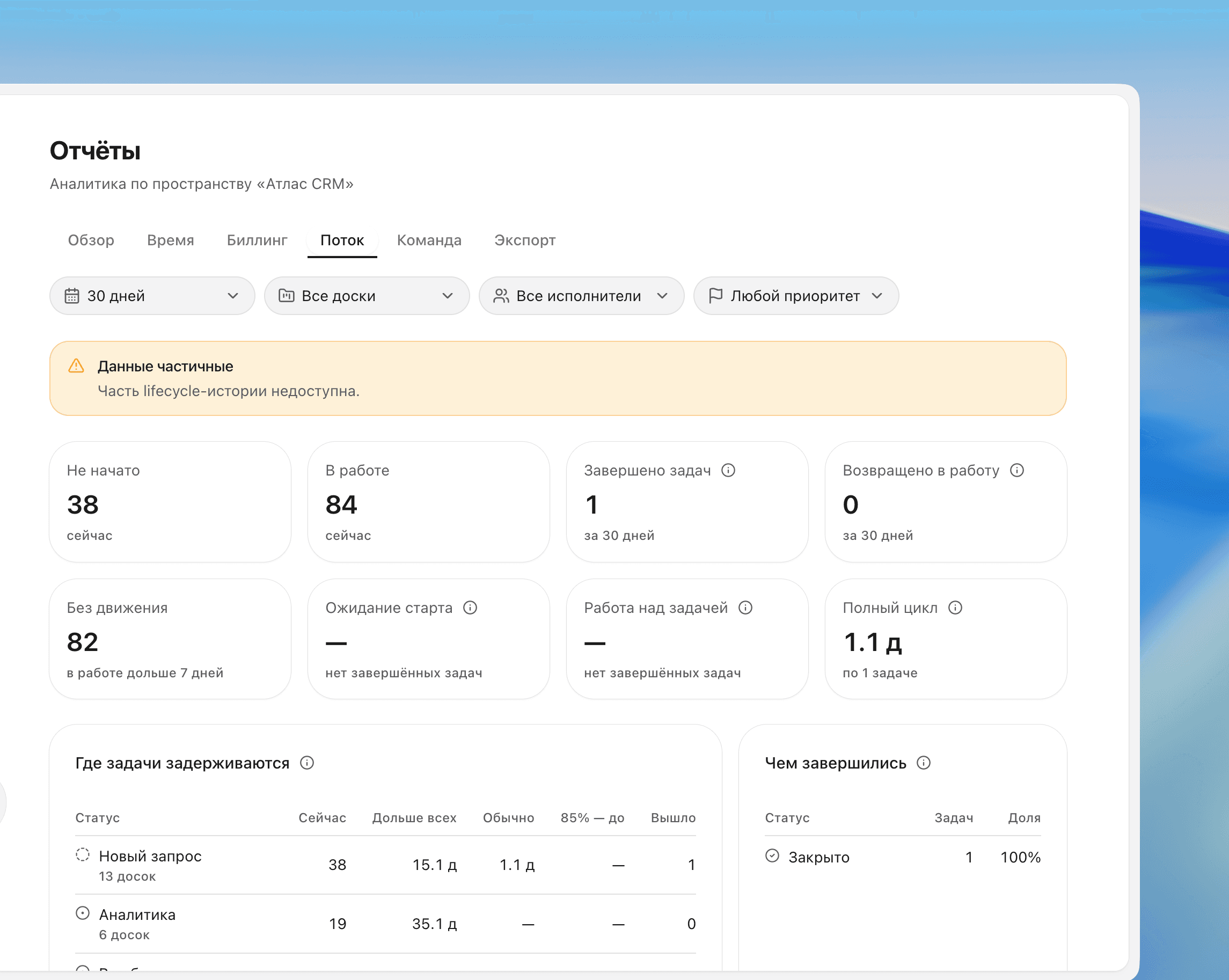Image resolution: width=1229 pixels, height=980 pixels.
Task: Click info icon beside Ожидание старта
Action: tap(470, 608)
